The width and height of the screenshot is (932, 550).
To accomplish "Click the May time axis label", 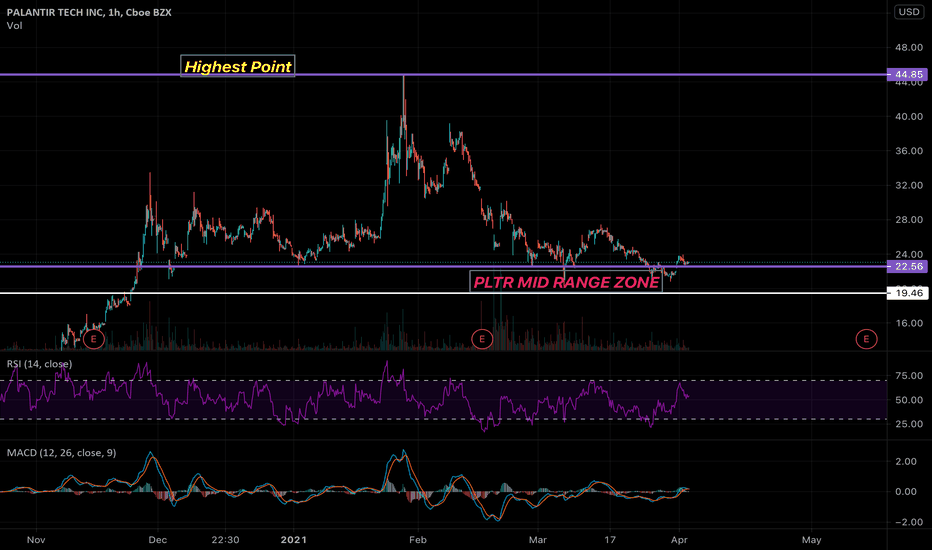I will 811,540.
